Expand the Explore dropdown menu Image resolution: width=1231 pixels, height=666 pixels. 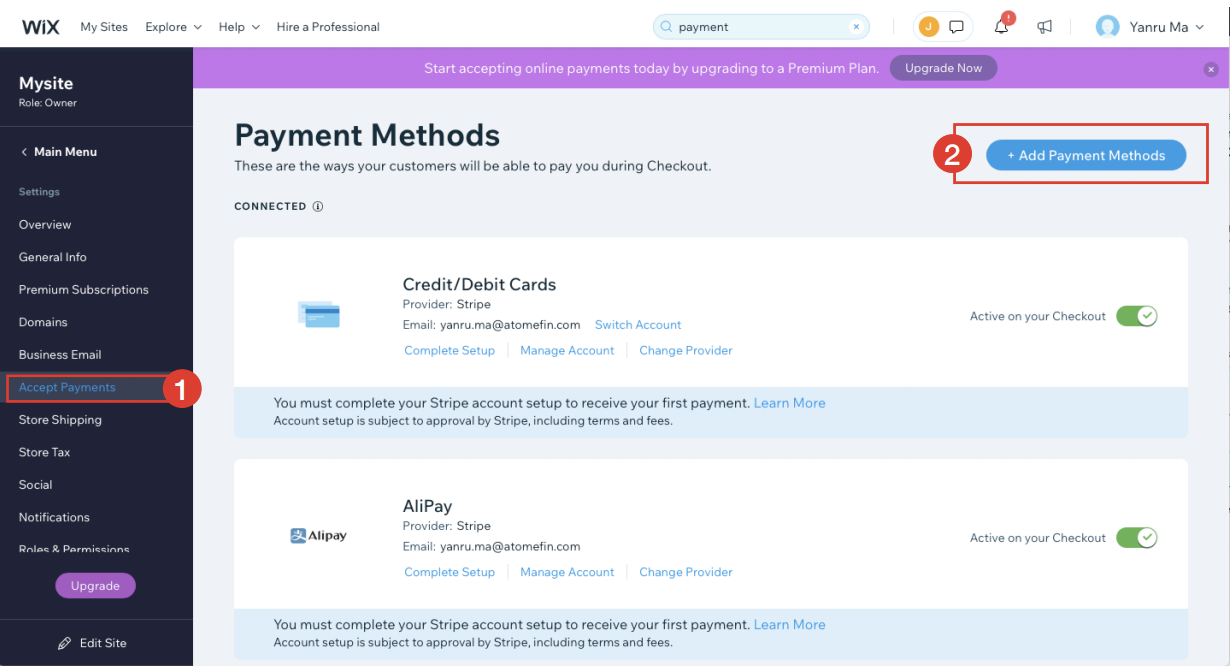171,27
